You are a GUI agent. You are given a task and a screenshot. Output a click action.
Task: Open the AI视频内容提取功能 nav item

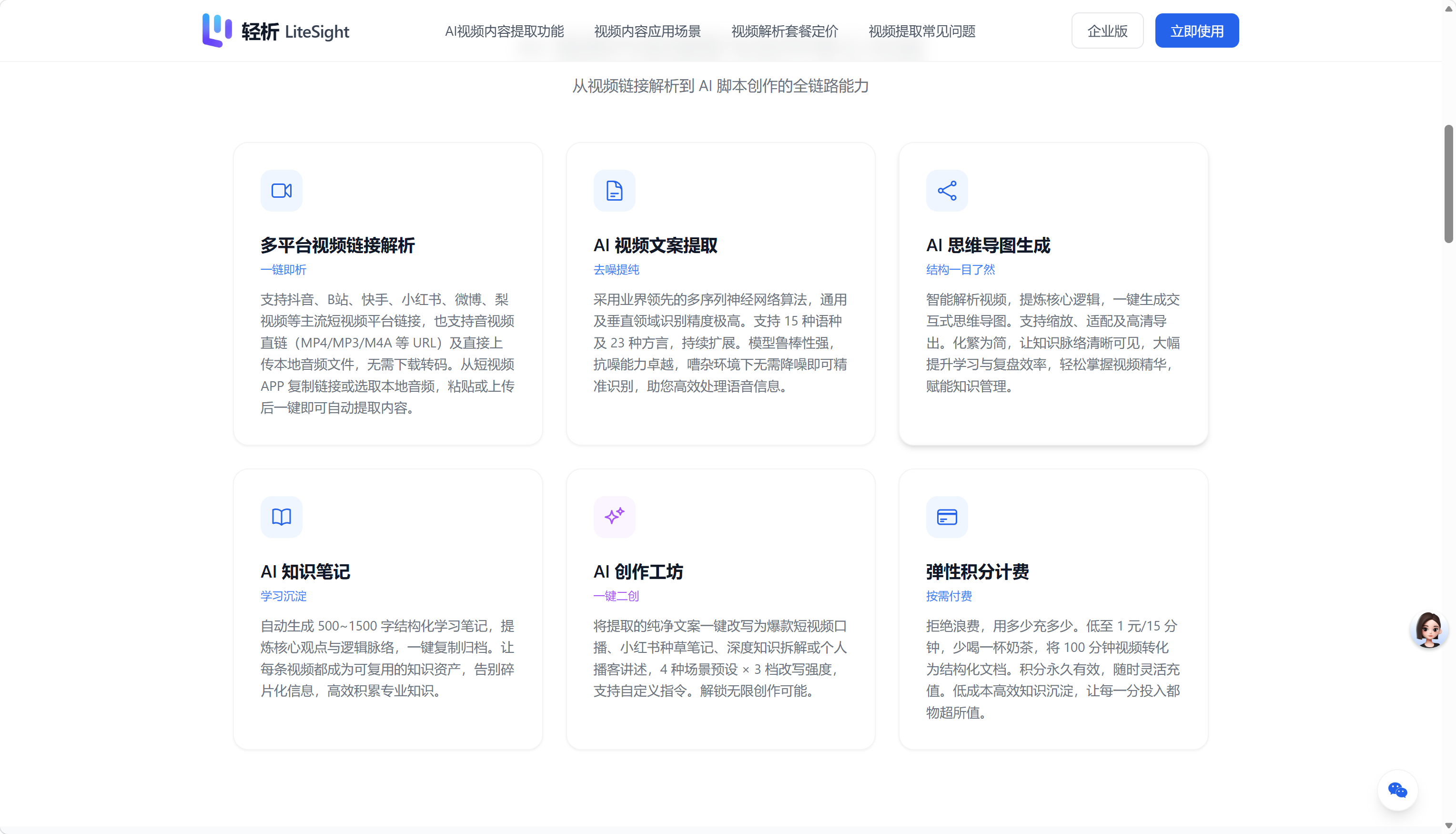pyautogui.click(x=505, y=31)
